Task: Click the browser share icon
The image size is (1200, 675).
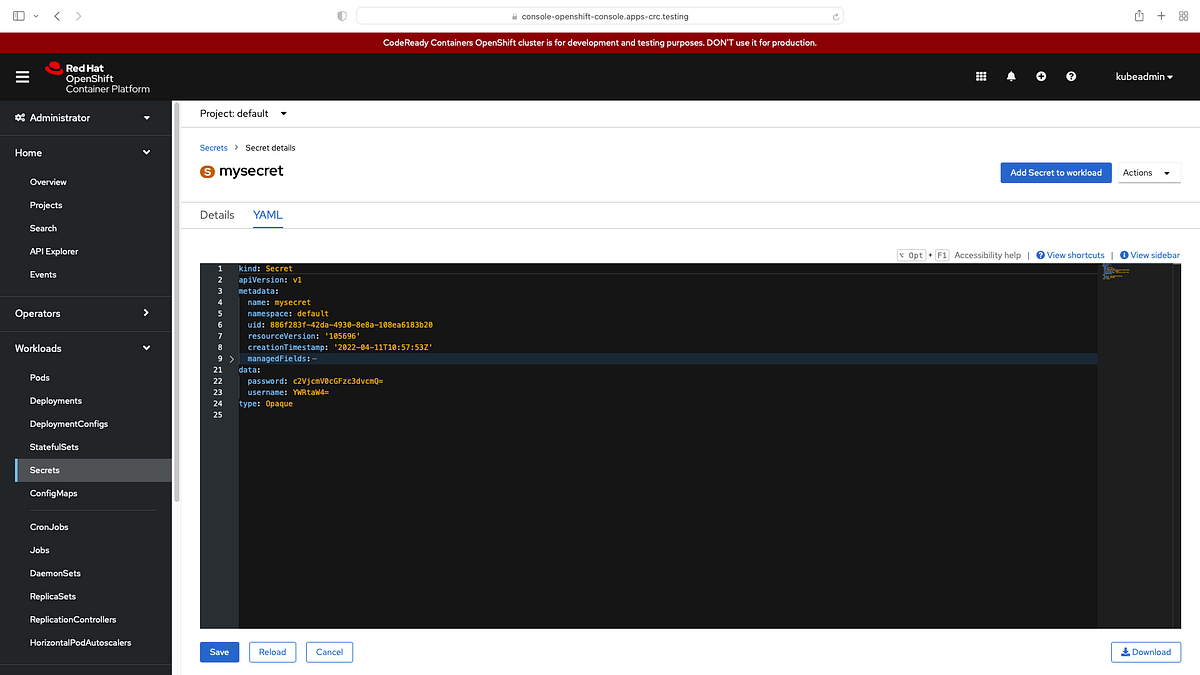Action: pyautogui.click(x=1138, y=16)
